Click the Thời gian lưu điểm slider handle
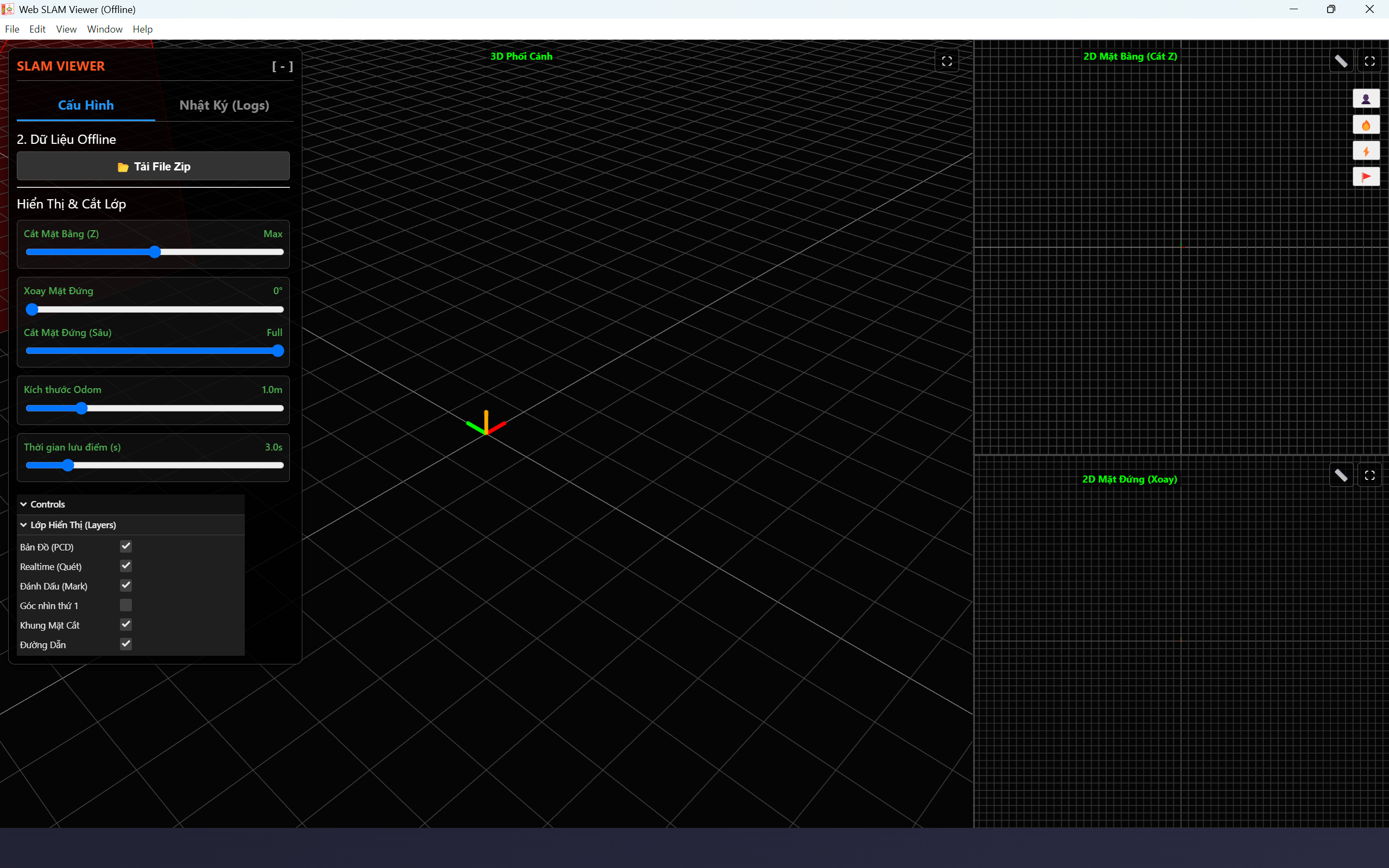The height and width of the screenshot is (868, 1389). click(68, 466)
